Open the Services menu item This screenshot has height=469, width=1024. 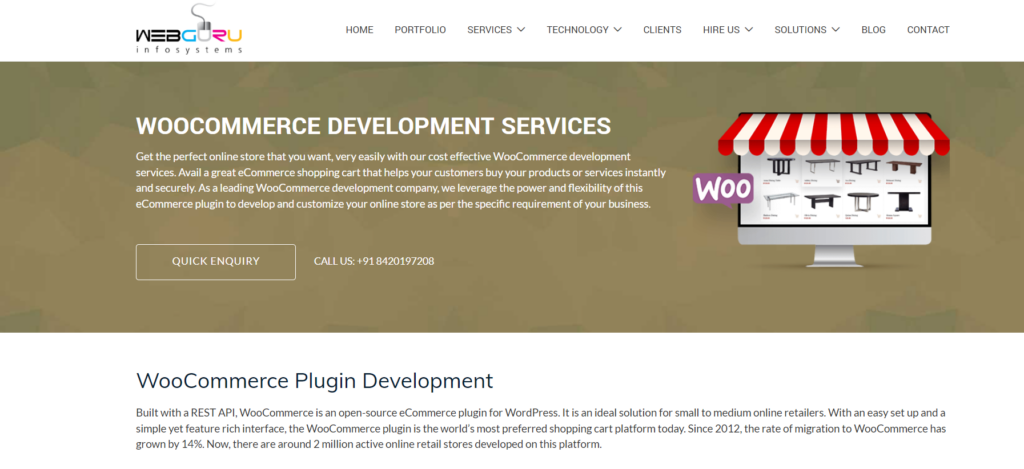point(489,30)
